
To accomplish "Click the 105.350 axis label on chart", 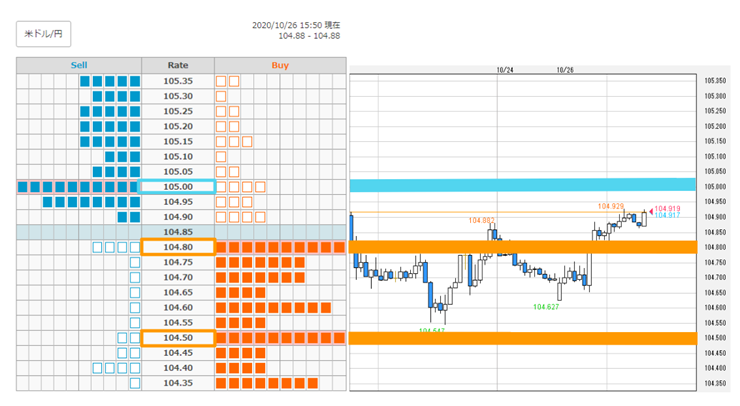I will coord(715,81).
